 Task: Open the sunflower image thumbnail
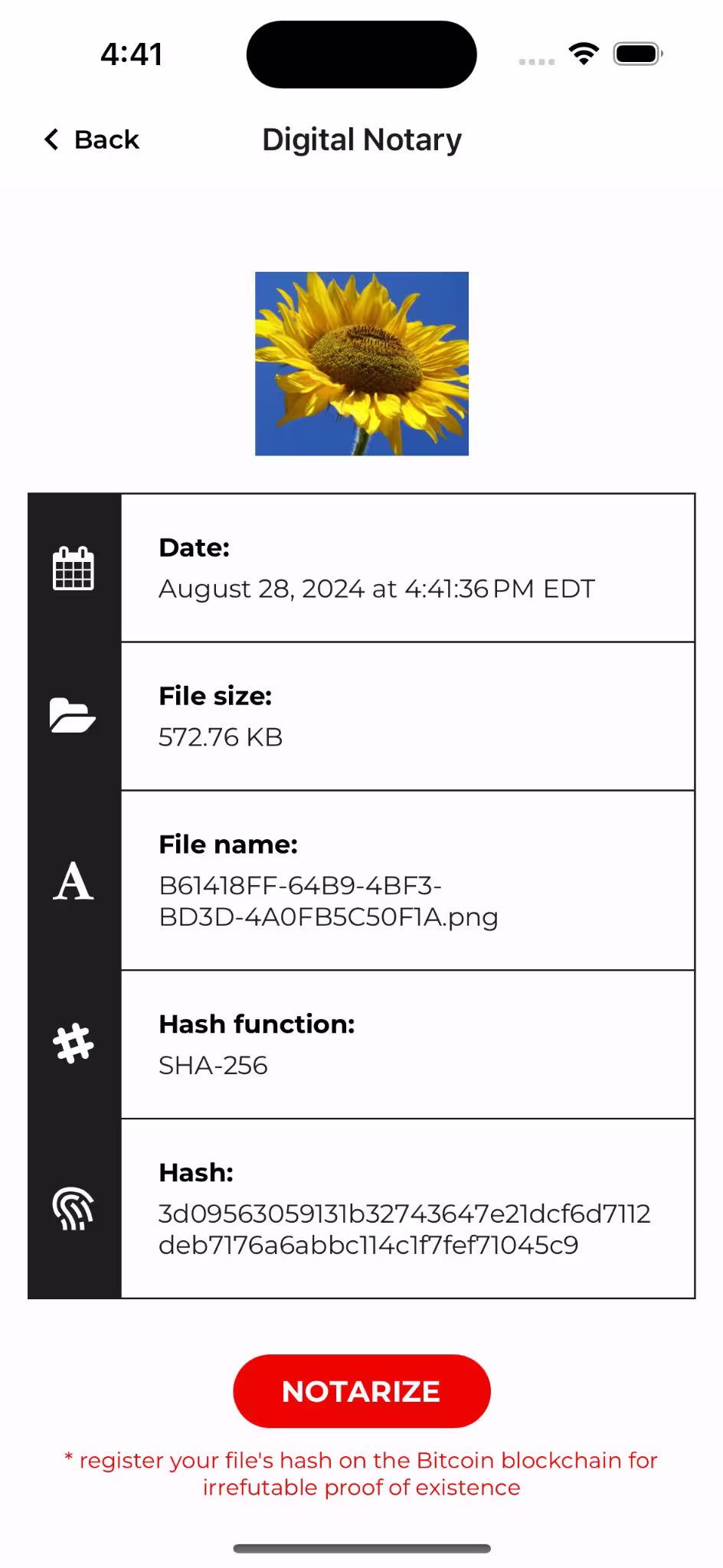point(361,364)
